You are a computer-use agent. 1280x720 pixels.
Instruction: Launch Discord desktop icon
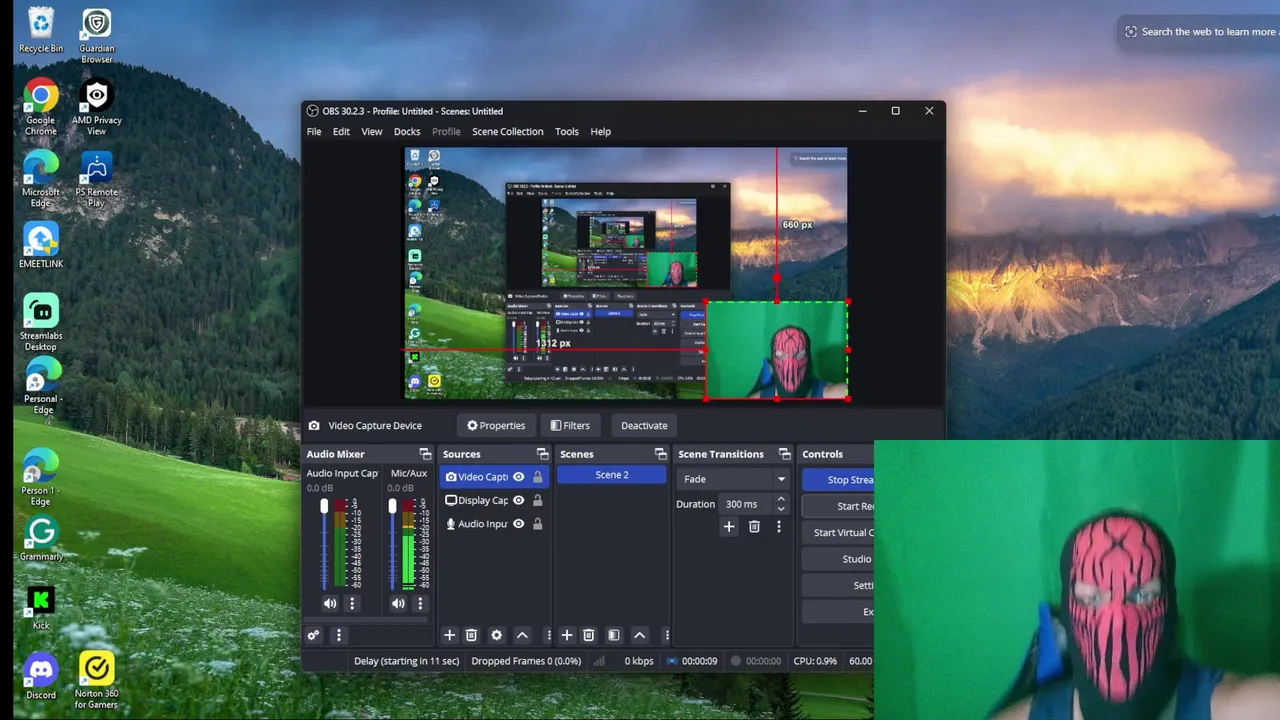(x=41, y=676)
